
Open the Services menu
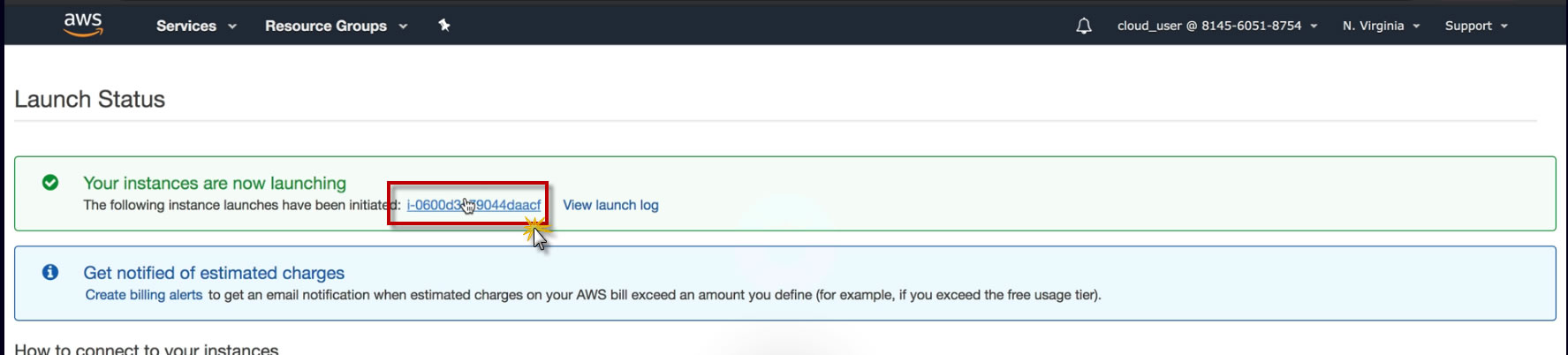coord(186,26)
